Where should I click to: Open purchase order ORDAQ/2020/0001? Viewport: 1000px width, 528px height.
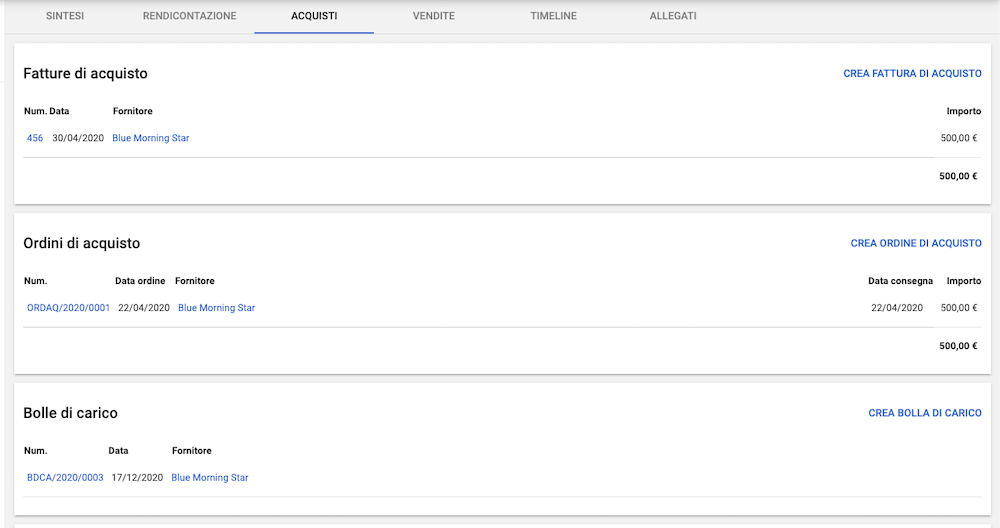[x=68, y=308]
